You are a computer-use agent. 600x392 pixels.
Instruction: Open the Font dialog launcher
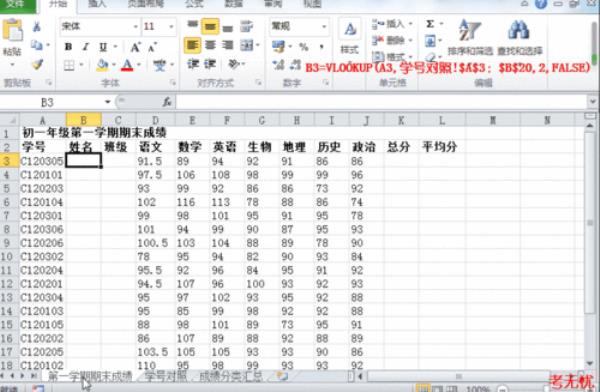click(173, 82)
